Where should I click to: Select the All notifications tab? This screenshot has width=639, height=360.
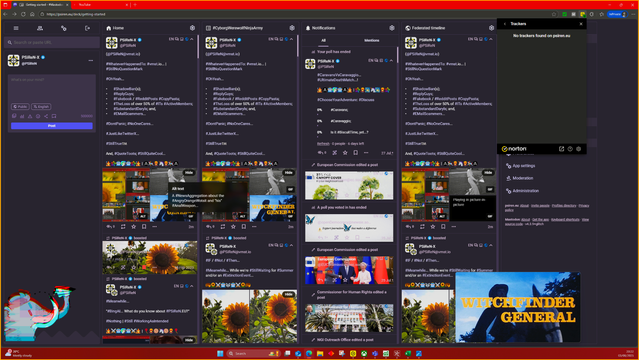[324, 40]
